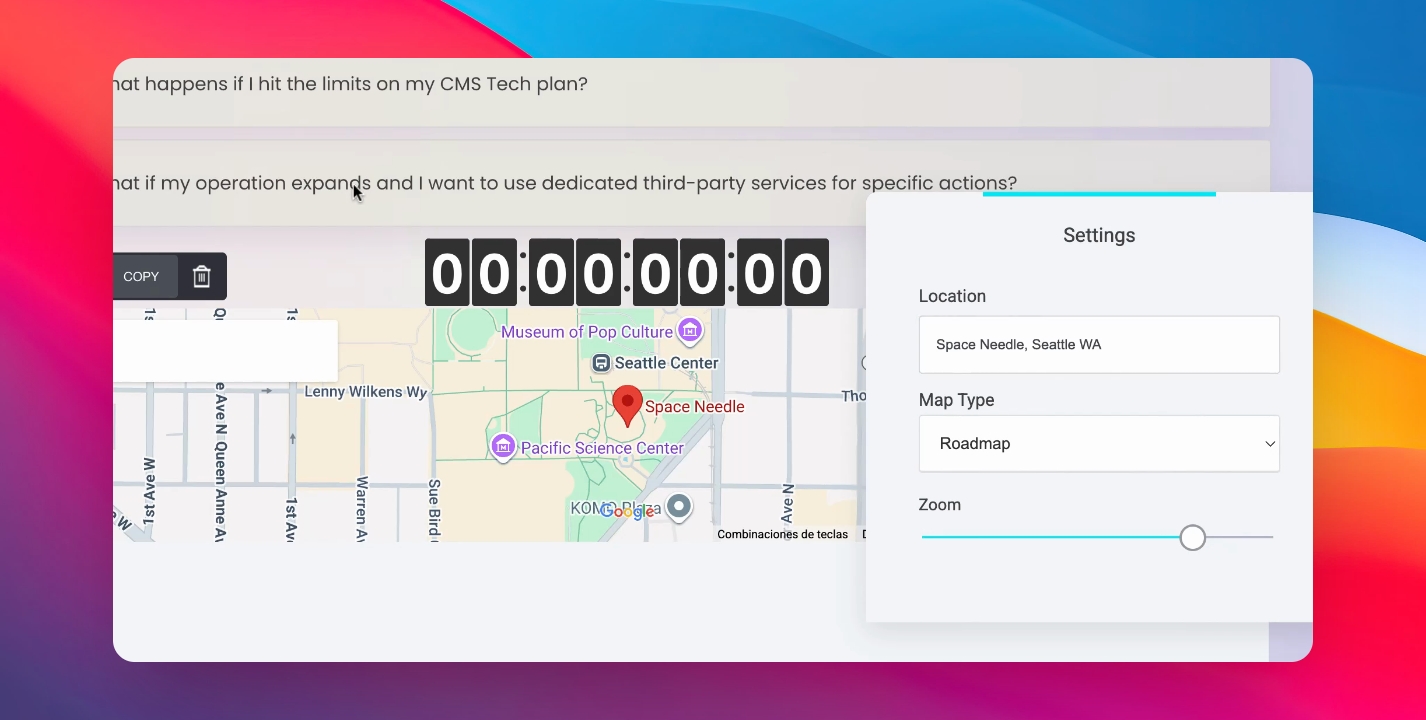Click the Zoom slider handle

tap(1192, 537)
